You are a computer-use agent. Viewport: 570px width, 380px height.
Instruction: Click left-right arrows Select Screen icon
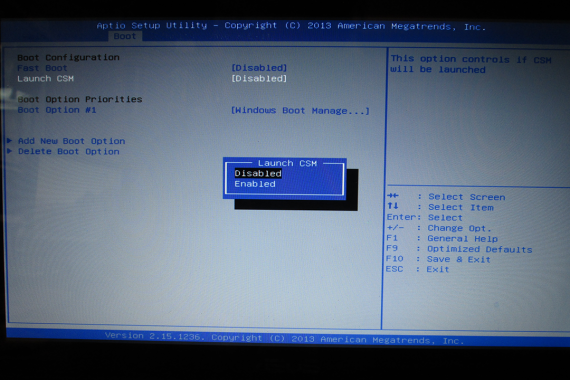pyautogui.click(x=393, y=196)
